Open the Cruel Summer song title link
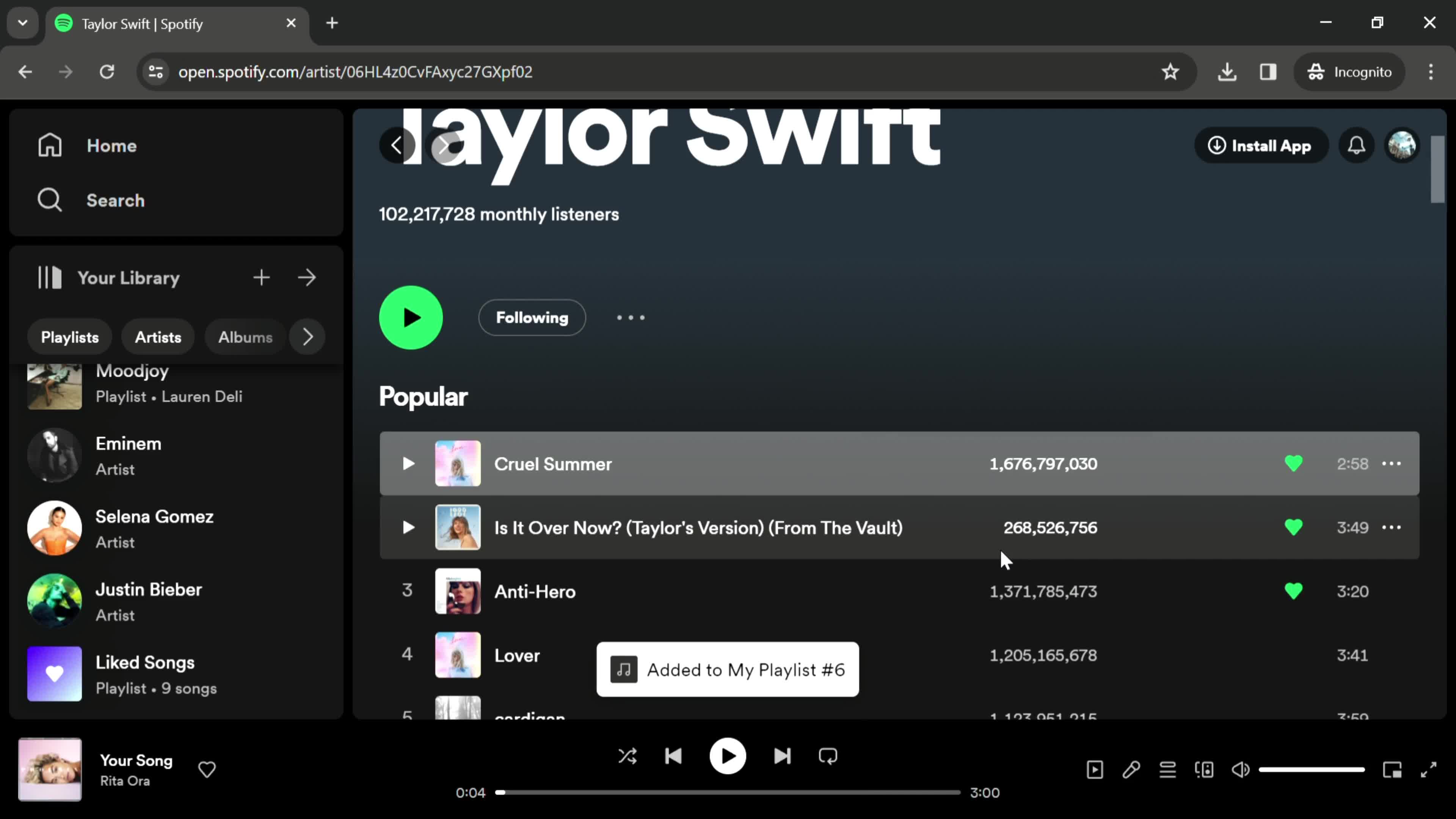This screenshot has height=819, width=1456. click(553, 464)
